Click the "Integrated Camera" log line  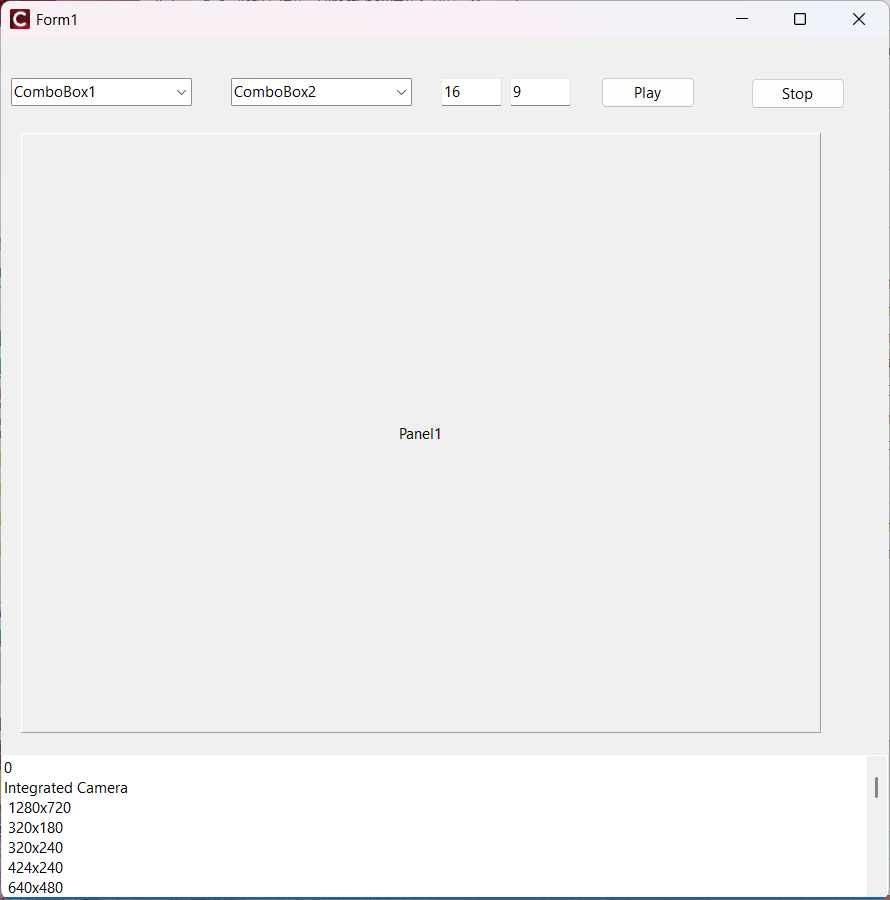(66, 788)
